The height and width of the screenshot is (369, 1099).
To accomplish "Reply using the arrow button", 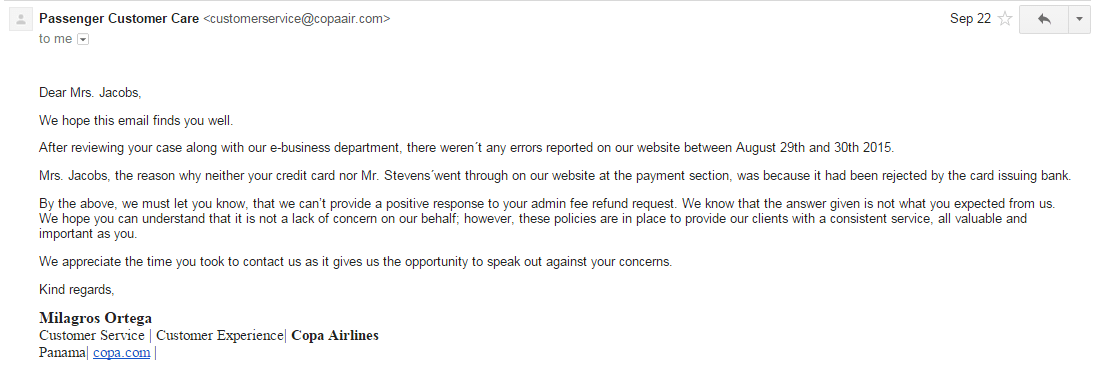I will coord(1044,20).
